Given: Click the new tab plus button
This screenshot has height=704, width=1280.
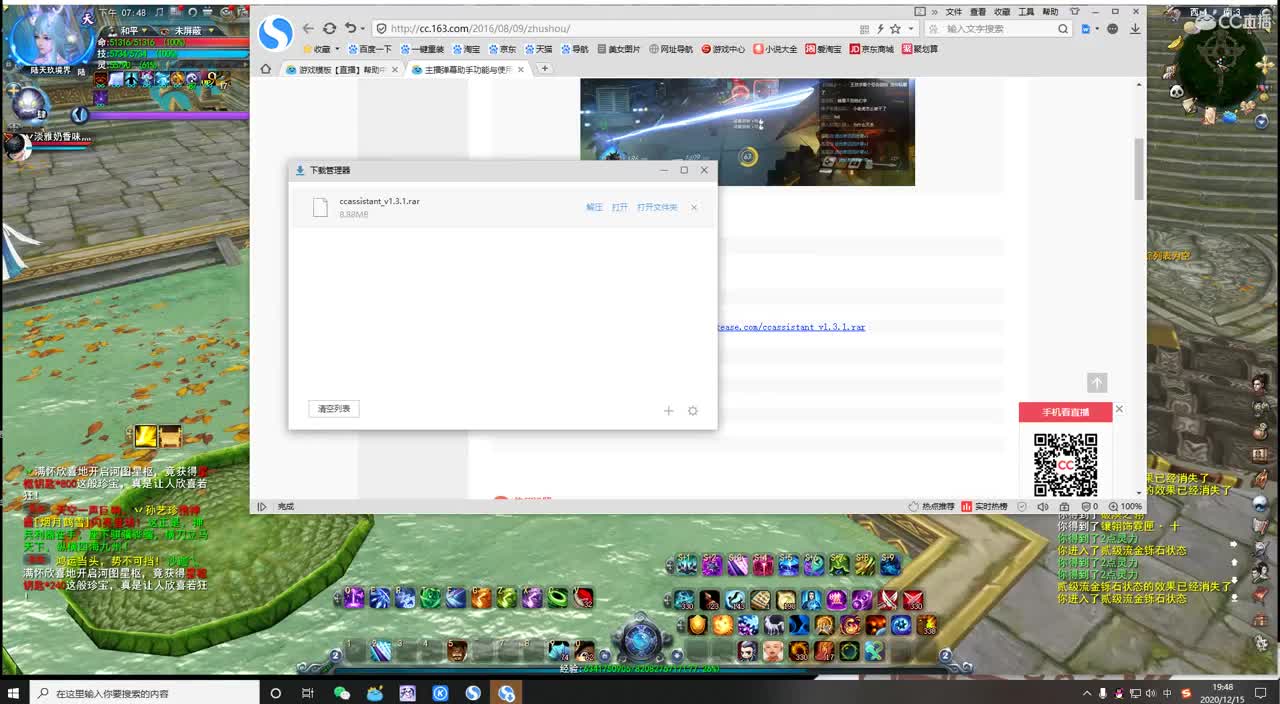Looking at the screenshot, I should tap(544, 69).
